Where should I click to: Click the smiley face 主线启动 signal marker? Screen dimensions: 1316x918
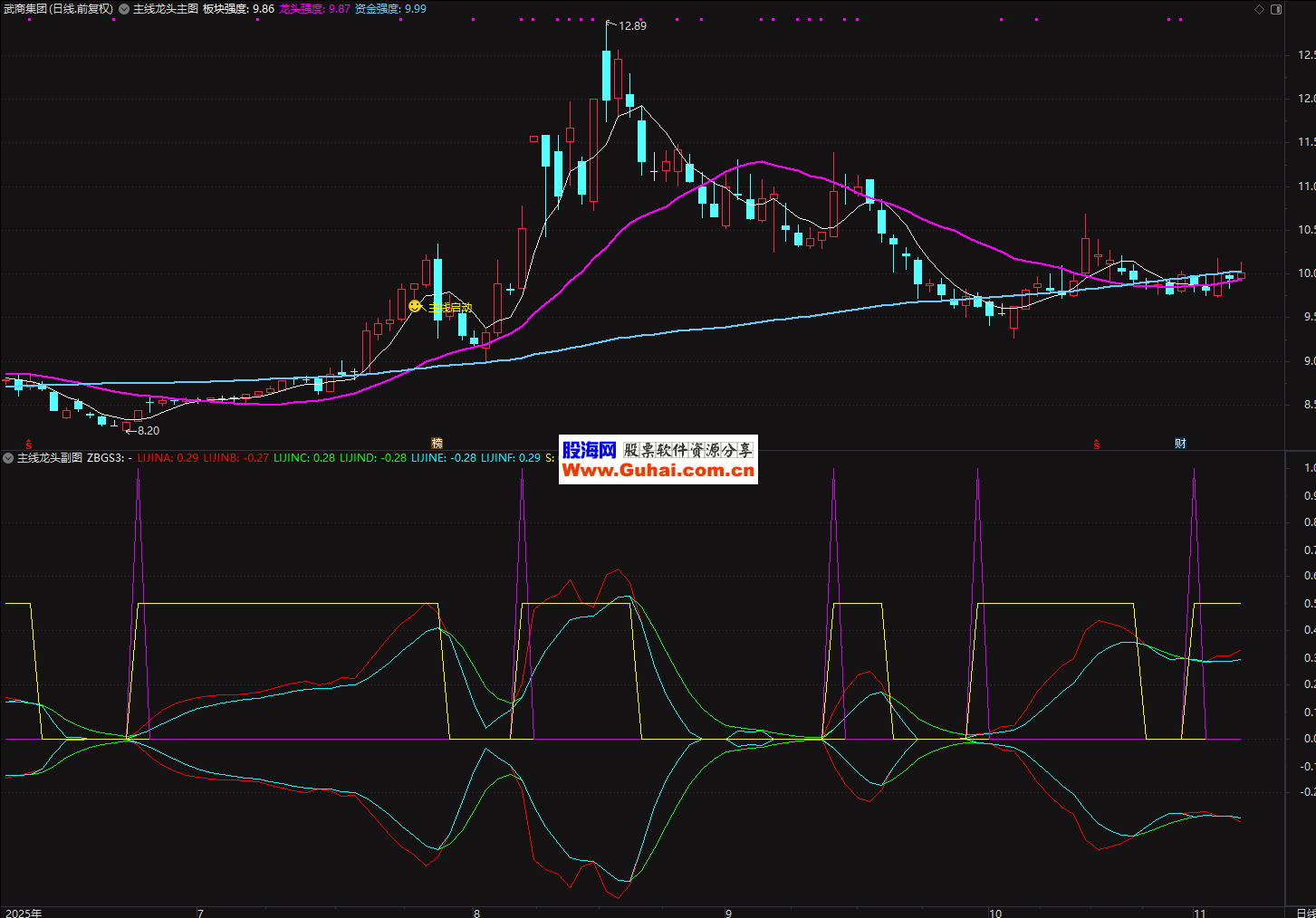tap(415, 307)
